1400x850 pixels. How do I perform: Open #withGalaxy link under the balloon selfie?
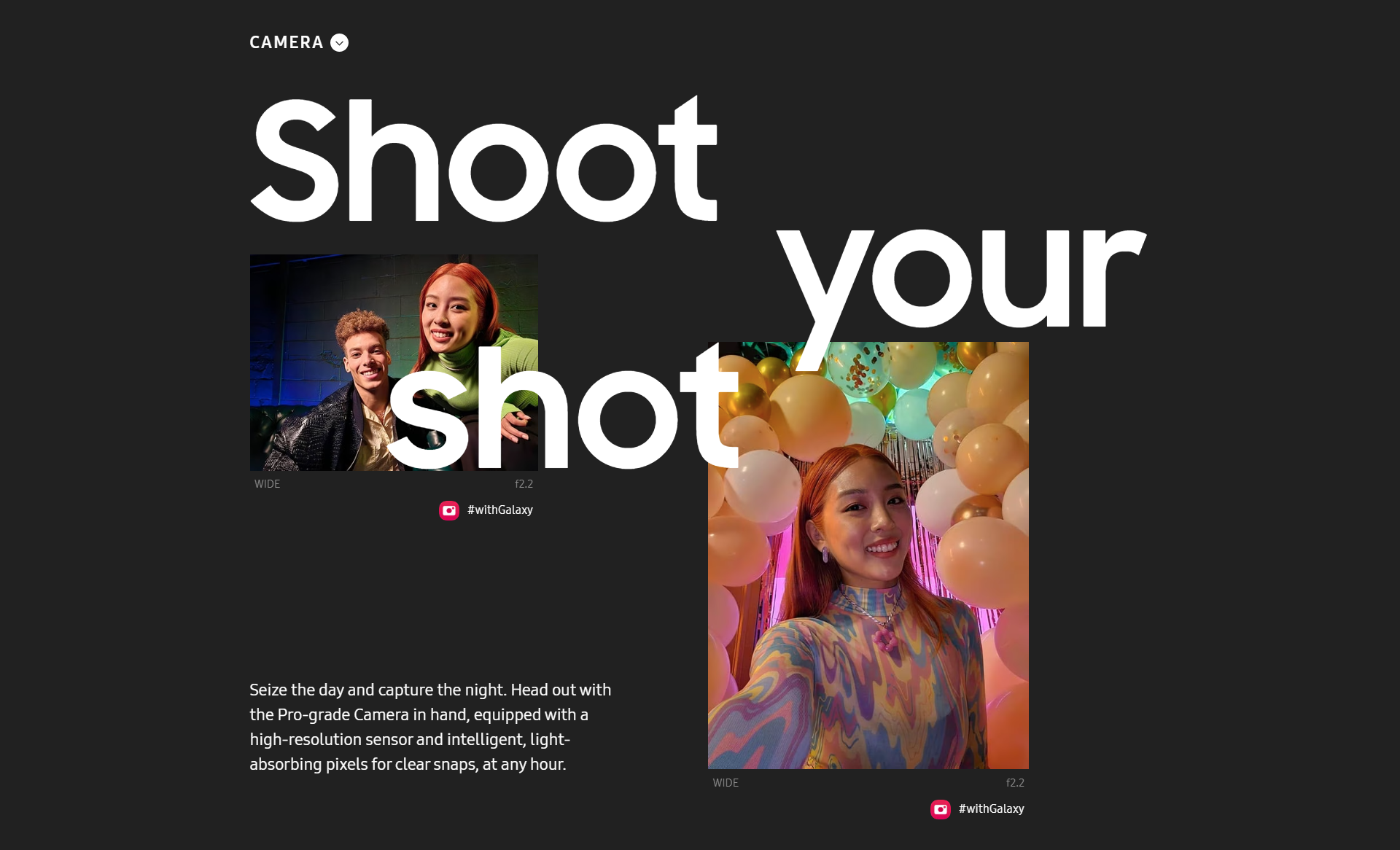pos(991,809)
